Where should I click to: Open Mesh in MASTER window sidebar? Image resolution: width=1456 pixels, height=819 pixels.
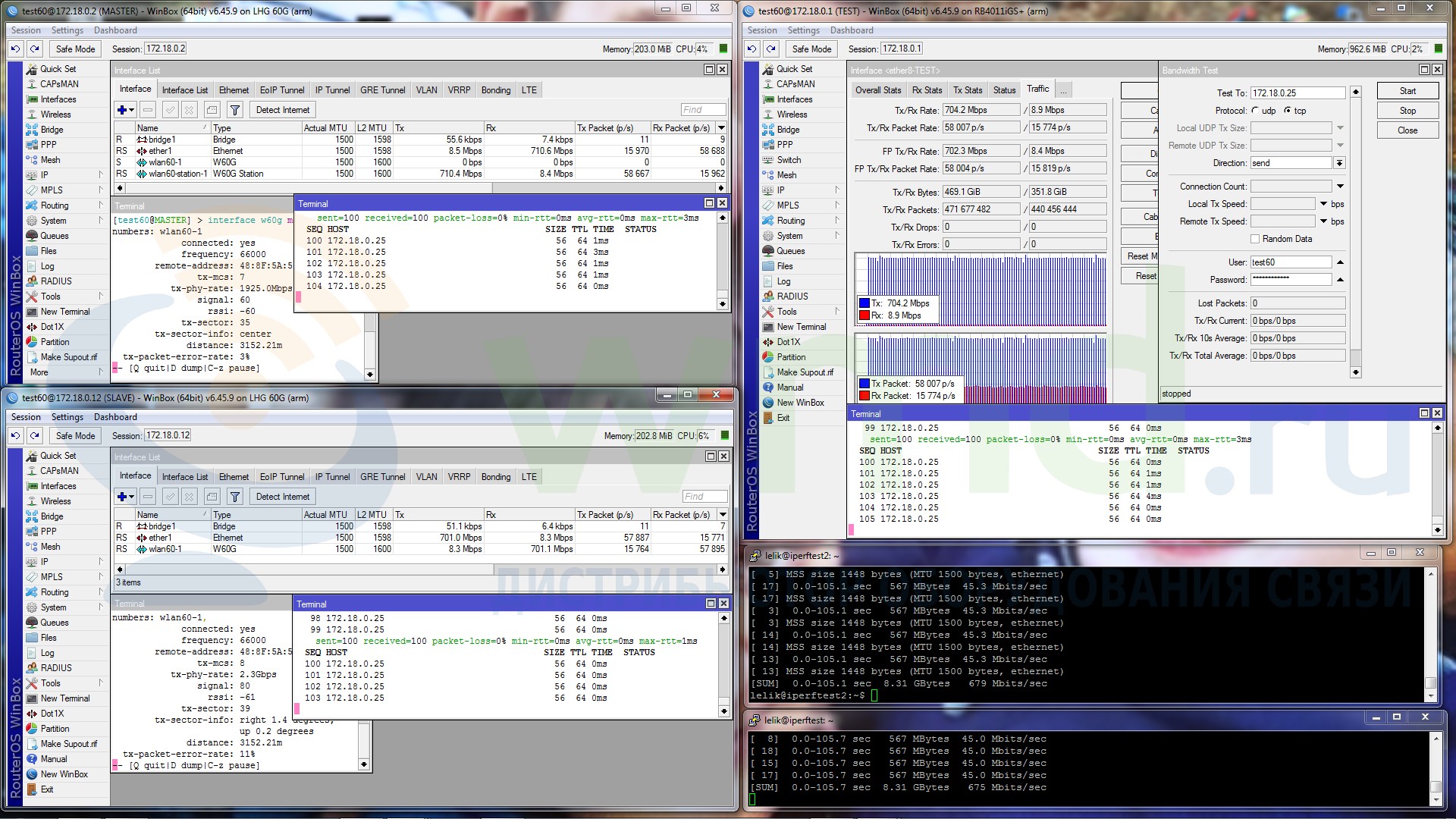click(50, 160)
